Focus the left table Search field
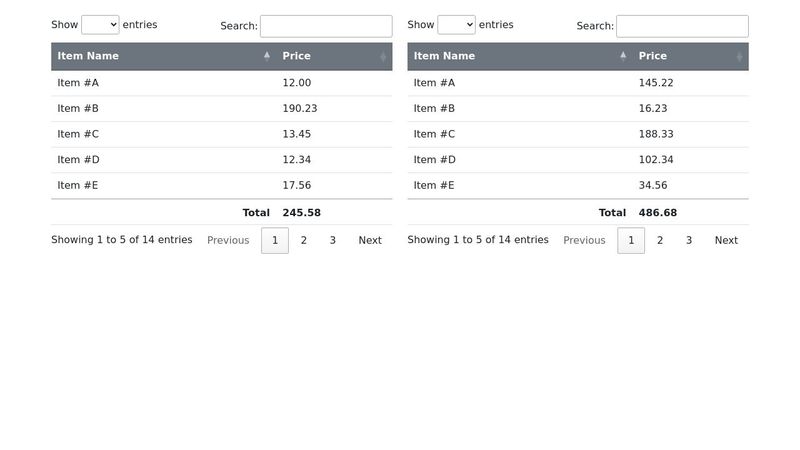The height and width of the screenshot is (450, 800). (x=326, y=26)
